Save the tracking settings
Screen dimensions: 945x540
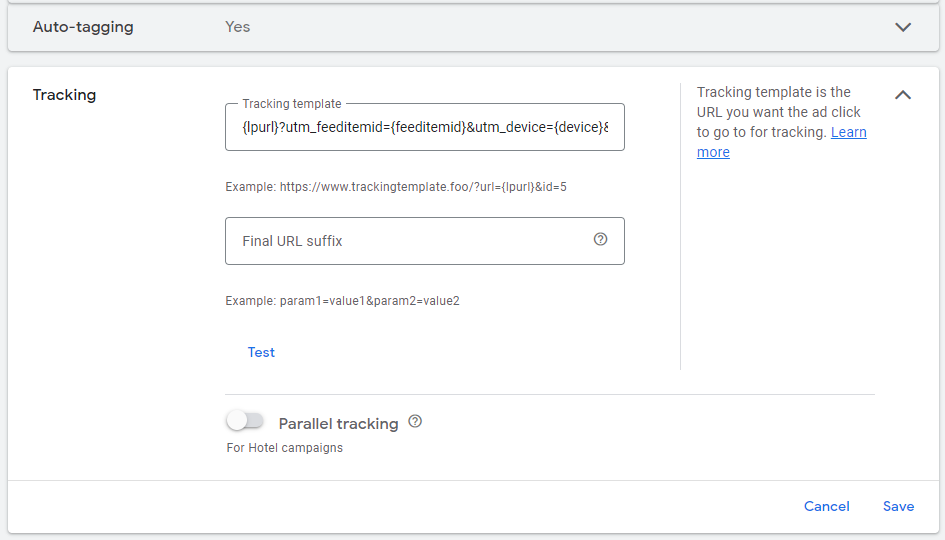click(898, 506)
